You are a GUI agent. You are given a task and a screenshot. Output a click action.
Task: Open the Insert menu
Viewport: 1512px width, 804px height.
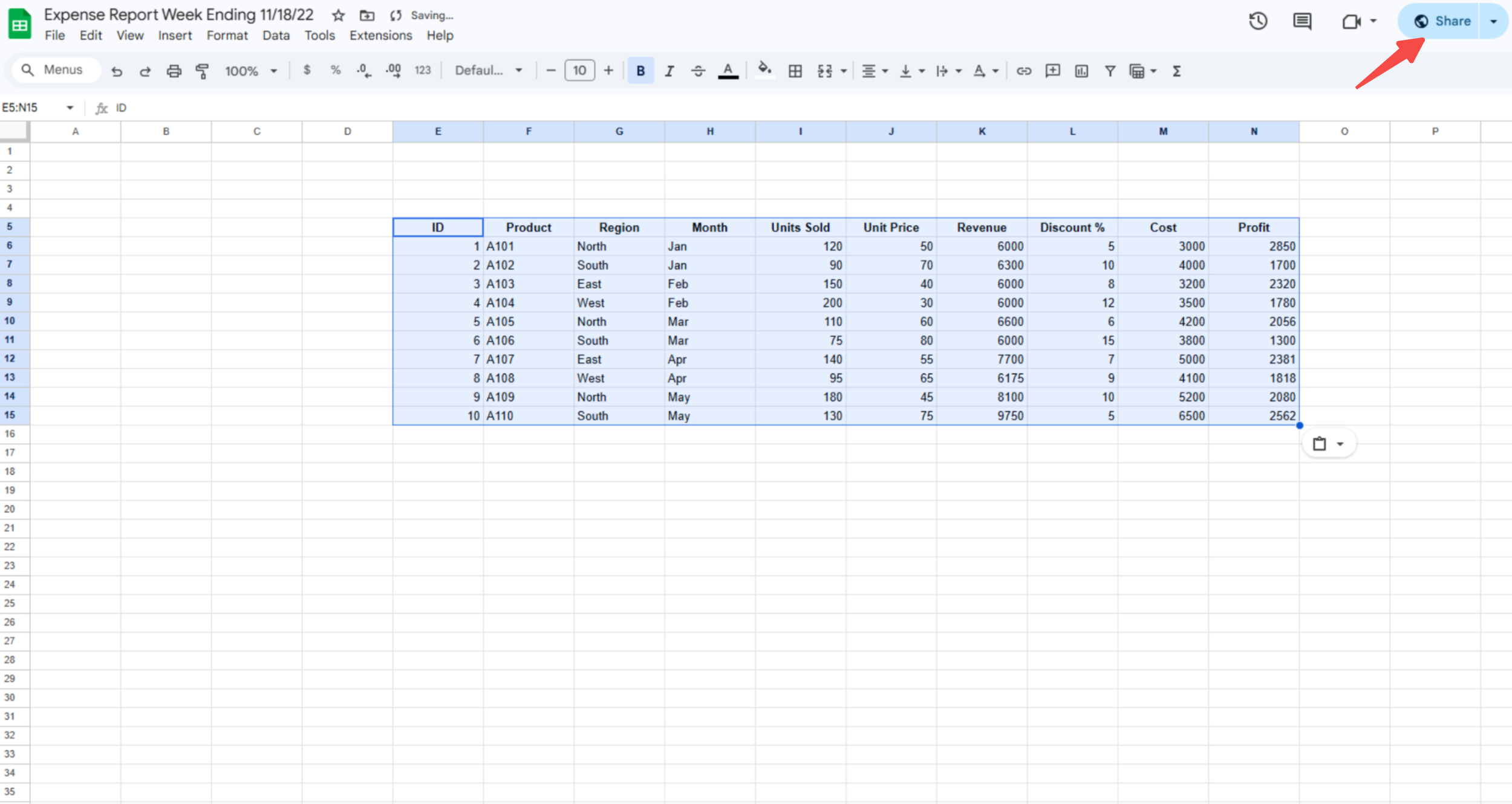pos(175,36)
